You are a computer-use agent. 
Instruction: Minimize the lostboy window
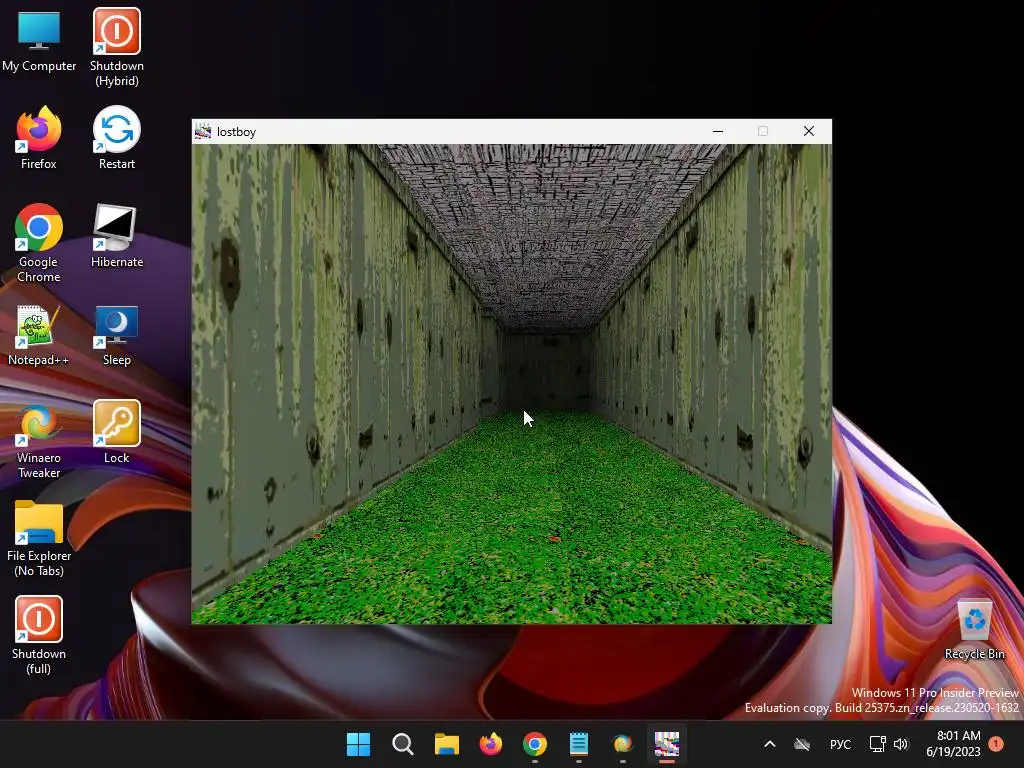718,131
